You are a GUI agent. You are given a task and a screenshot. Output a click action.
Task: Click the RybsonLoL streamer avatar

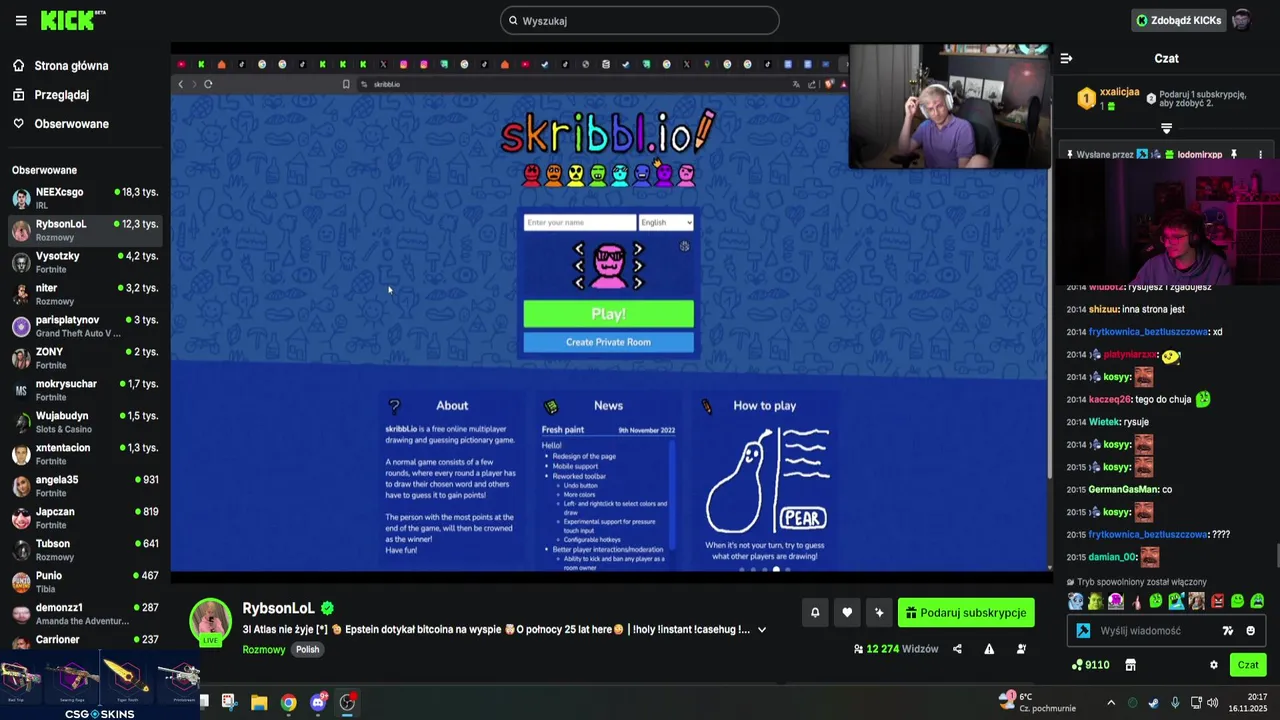[x=211, y=622]
